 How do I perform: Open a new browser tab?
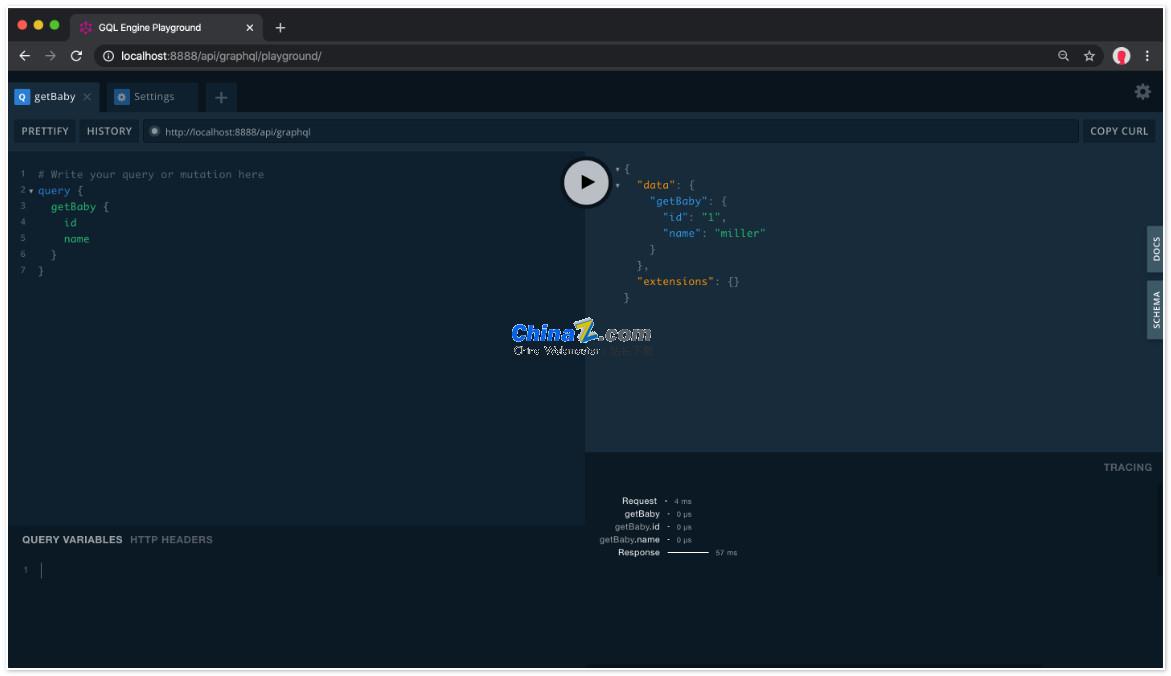[280, 28]
